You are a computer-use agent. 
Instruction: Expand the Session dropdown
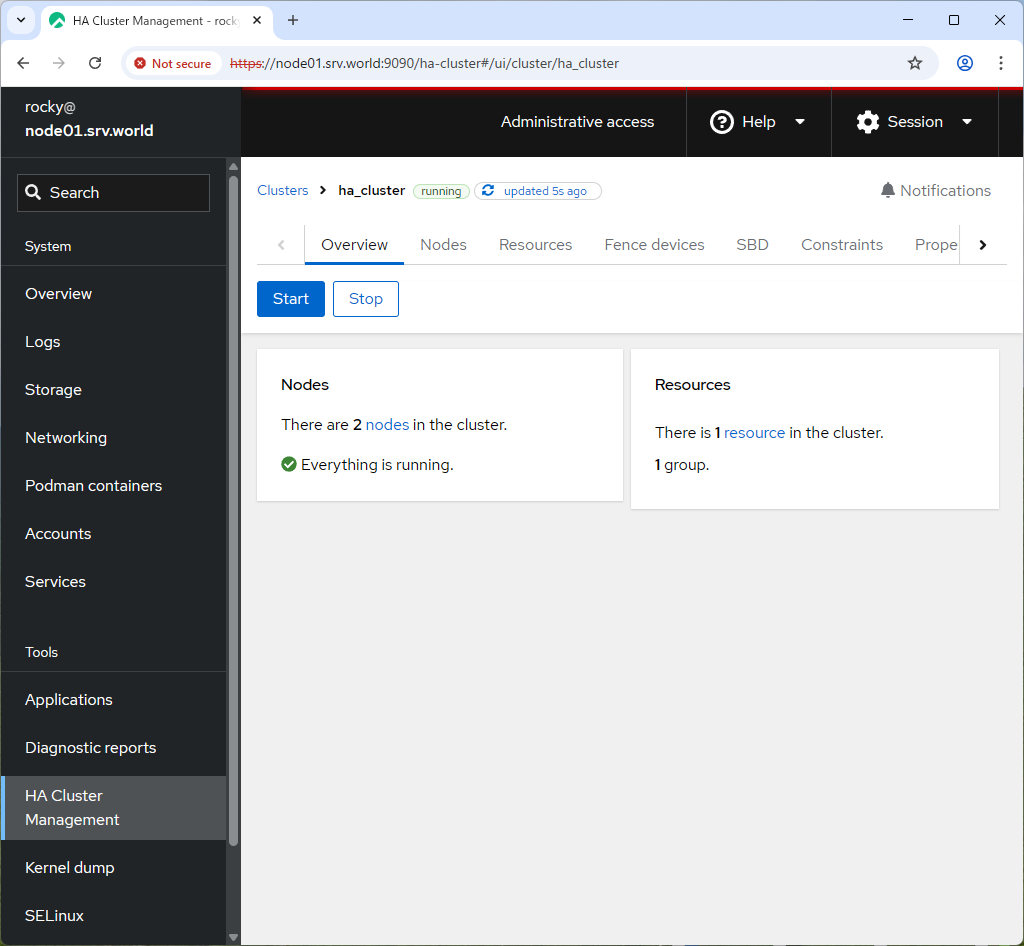click(x=967, y=122)
